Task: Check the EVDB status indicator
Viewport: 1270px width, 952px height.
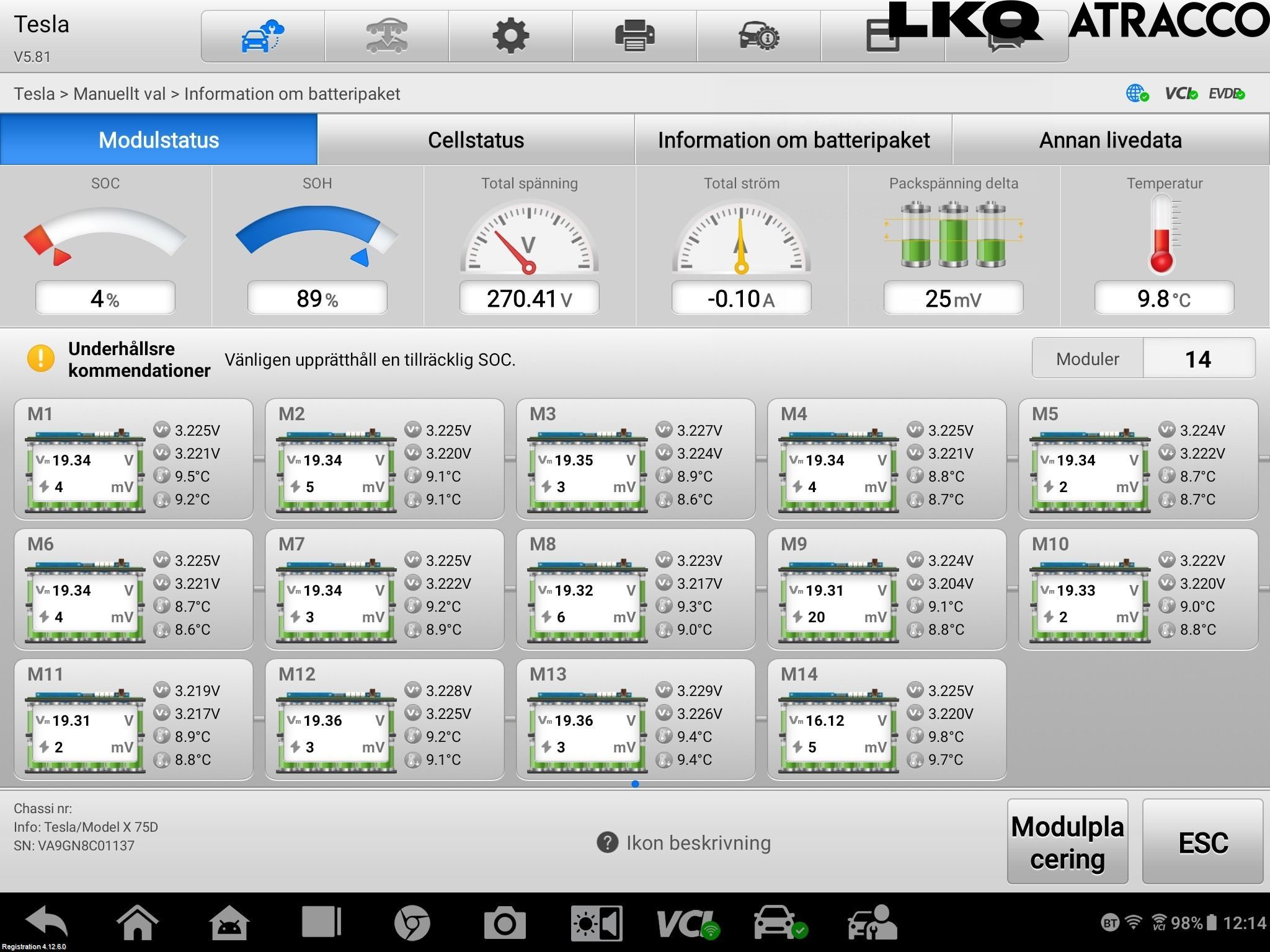Action: [1227, 94]
